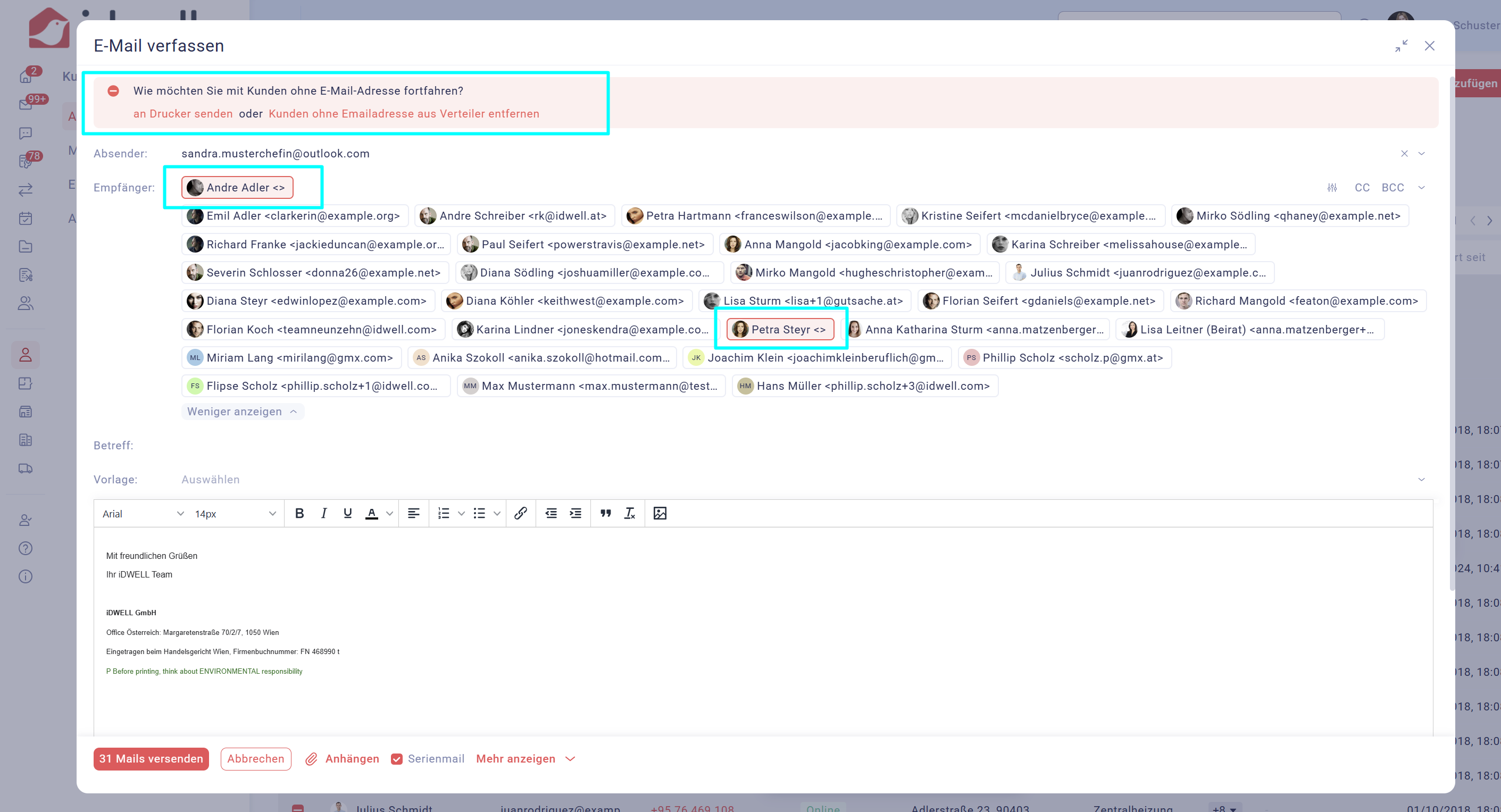Click Kunden ohne Emailadresse aus Verteiler entfernen
Screen dimensions: 1501x812
[x=404, y=114]
